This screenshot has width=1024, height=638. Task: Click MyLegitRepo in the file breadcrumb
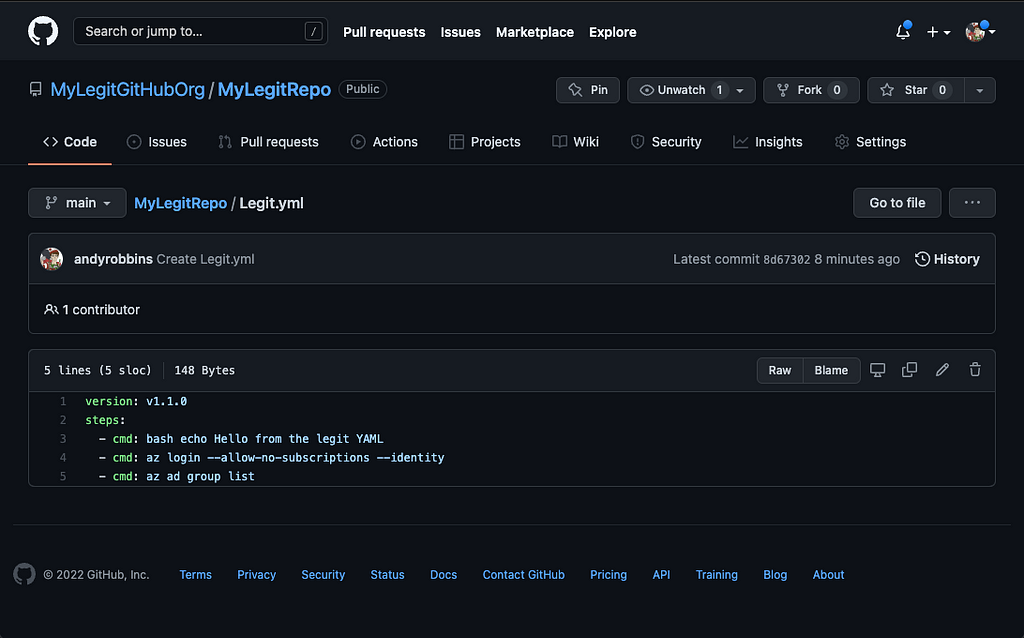(180, 203)
